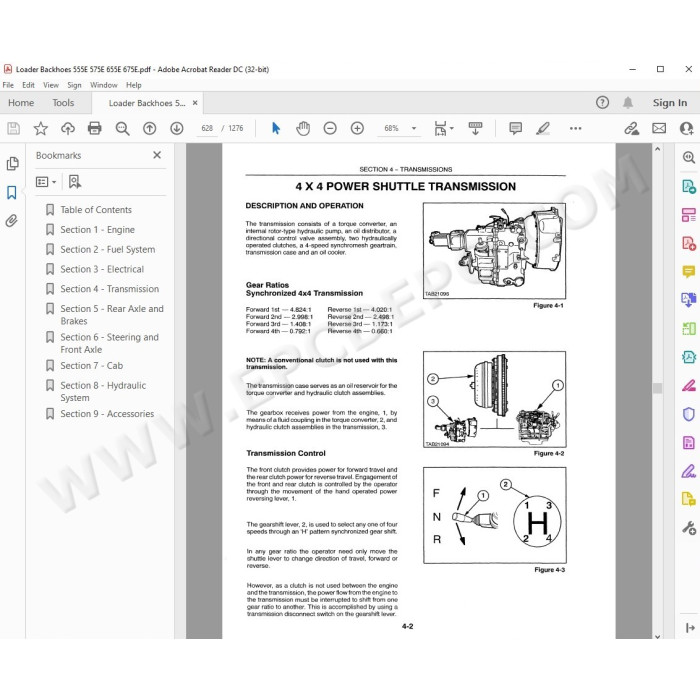The height and width of the screenshot is (700, 700).
Task: Open Fill & Sign tool in right pane
Action: [688, 471]
